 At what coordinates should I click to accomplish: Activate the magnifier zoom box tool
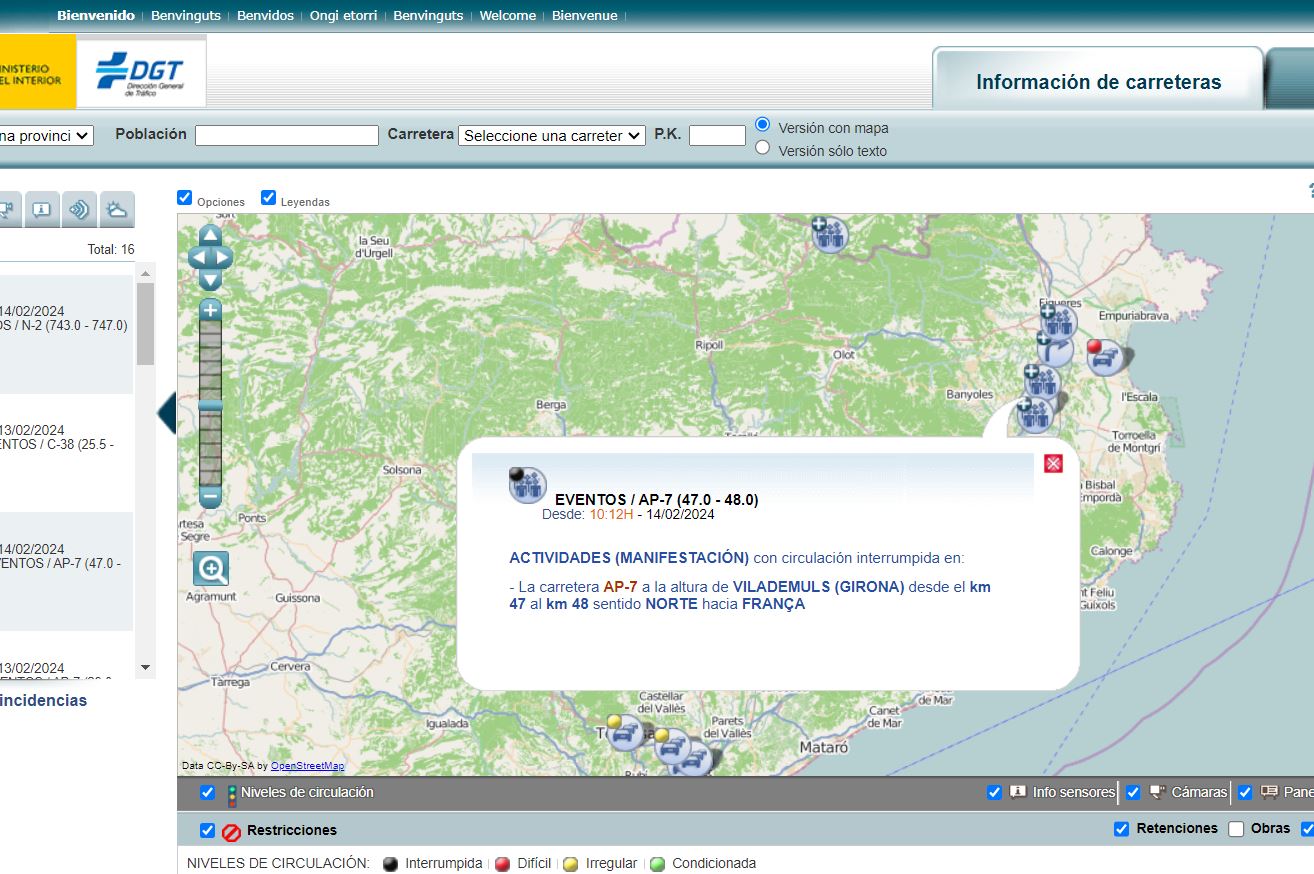(x=211, y=569)
